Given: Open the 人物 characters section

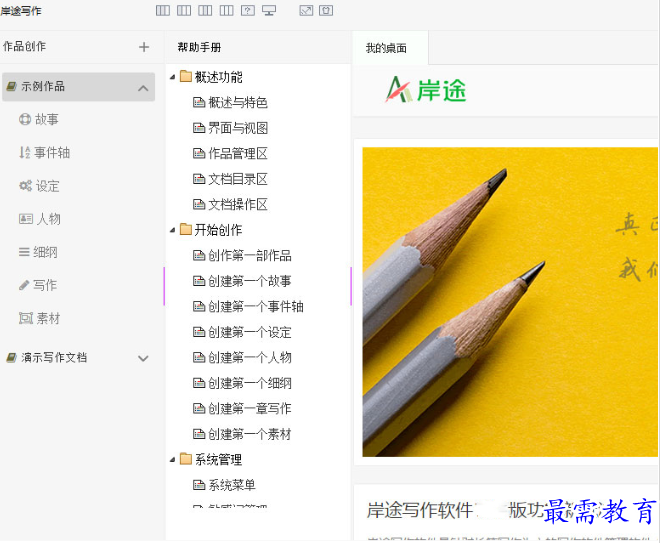Looking at the screenshot, I should point(47,219).
